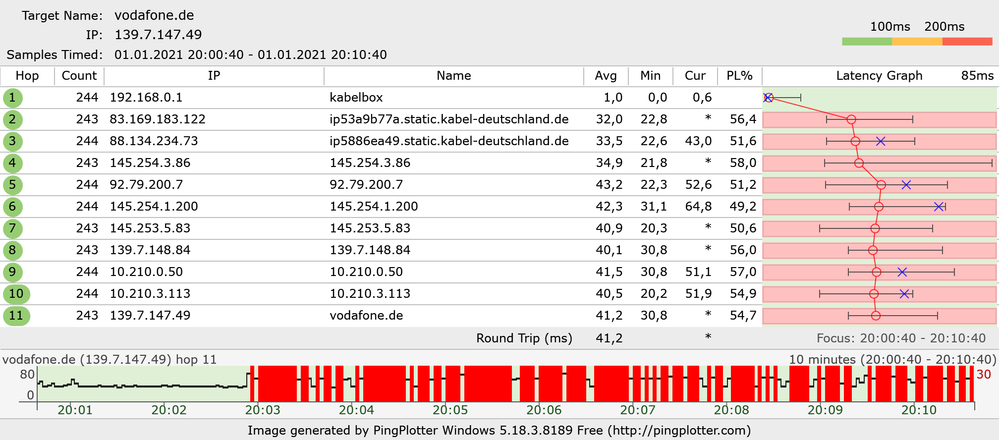Click hop 4 number badge
Viewport: 999px width, 440px height.
[13, 163]
